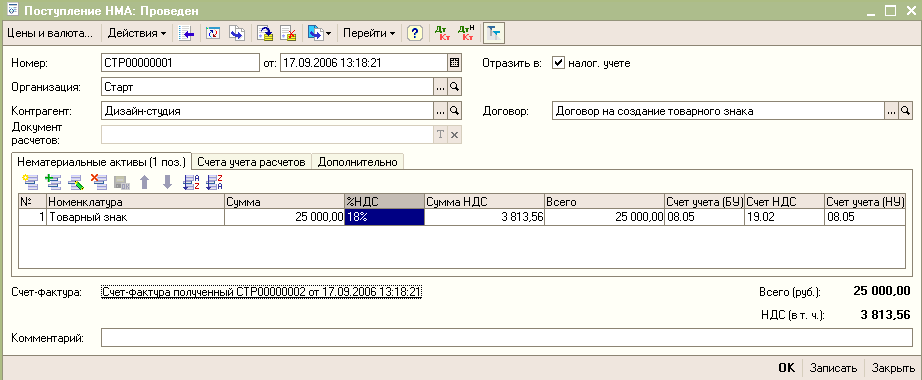Click the empty Комментарий field
The width and height of the screenshot is (922, 380).
point(506,338)
